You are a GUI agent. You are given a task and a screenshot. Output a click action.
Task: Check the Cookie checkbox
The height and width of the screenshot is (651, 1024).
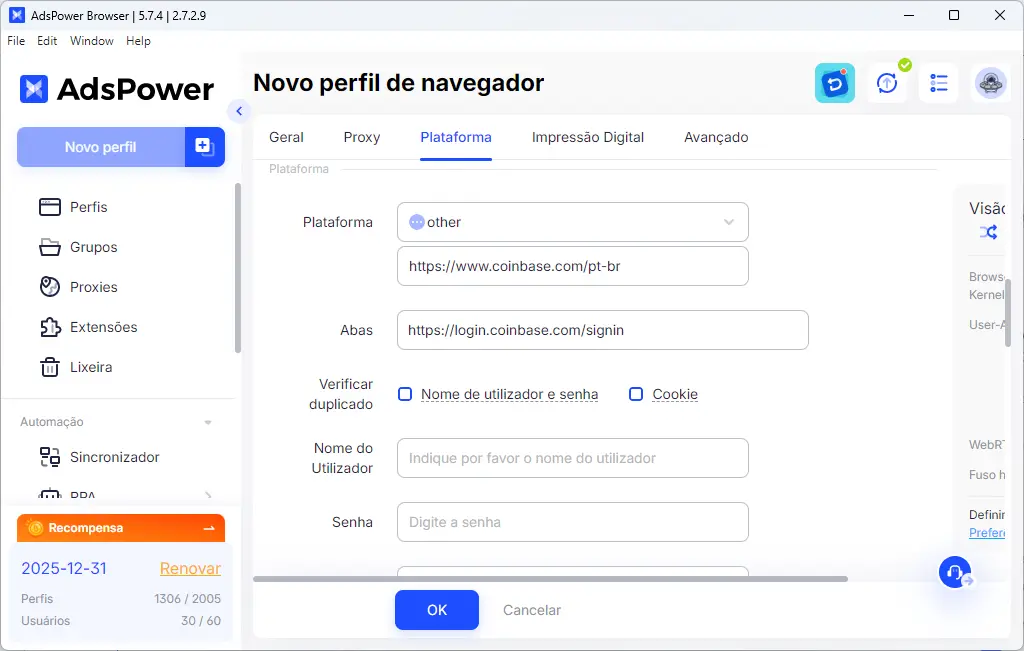coord(636,394)
